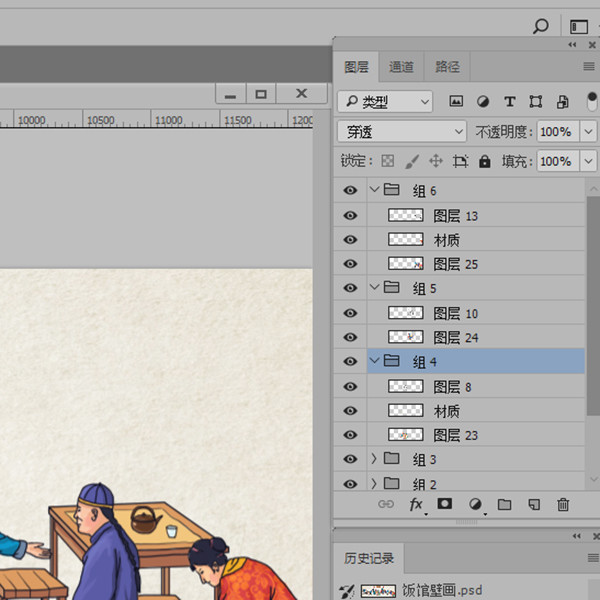Switch to the 通道 tab
The image size is (600, 600).
[x=401, y=67]
